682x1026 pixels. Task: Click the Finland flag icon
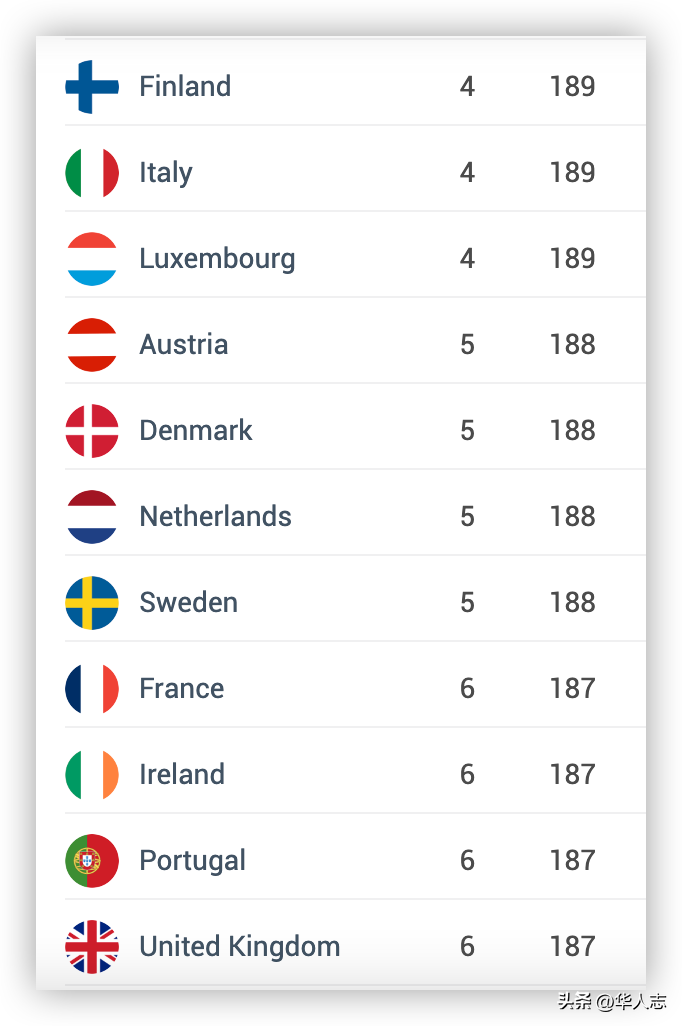point(92,86)
